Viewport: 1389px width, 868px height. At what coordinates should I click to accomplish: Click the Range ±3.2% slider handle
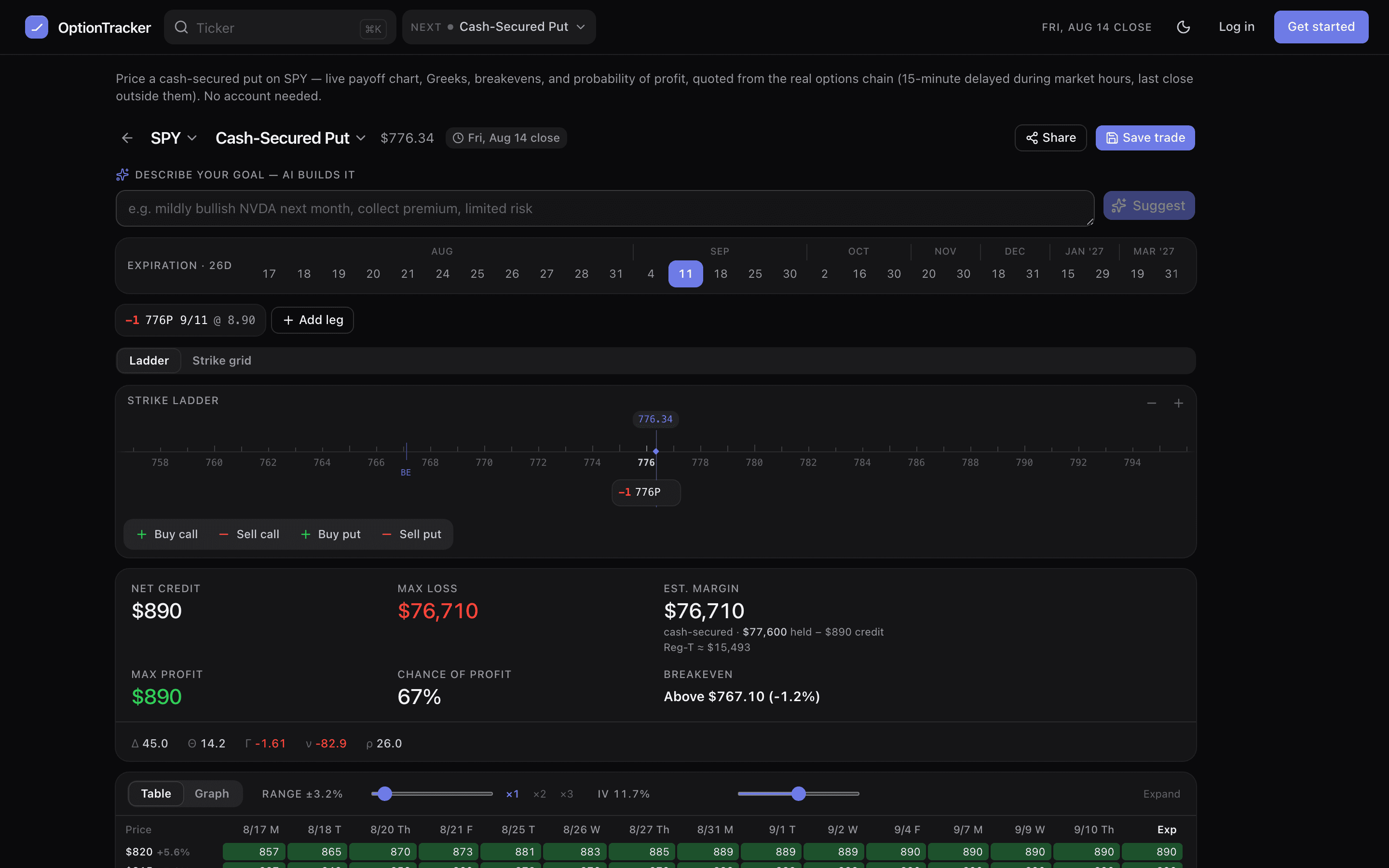coord(384,793)
